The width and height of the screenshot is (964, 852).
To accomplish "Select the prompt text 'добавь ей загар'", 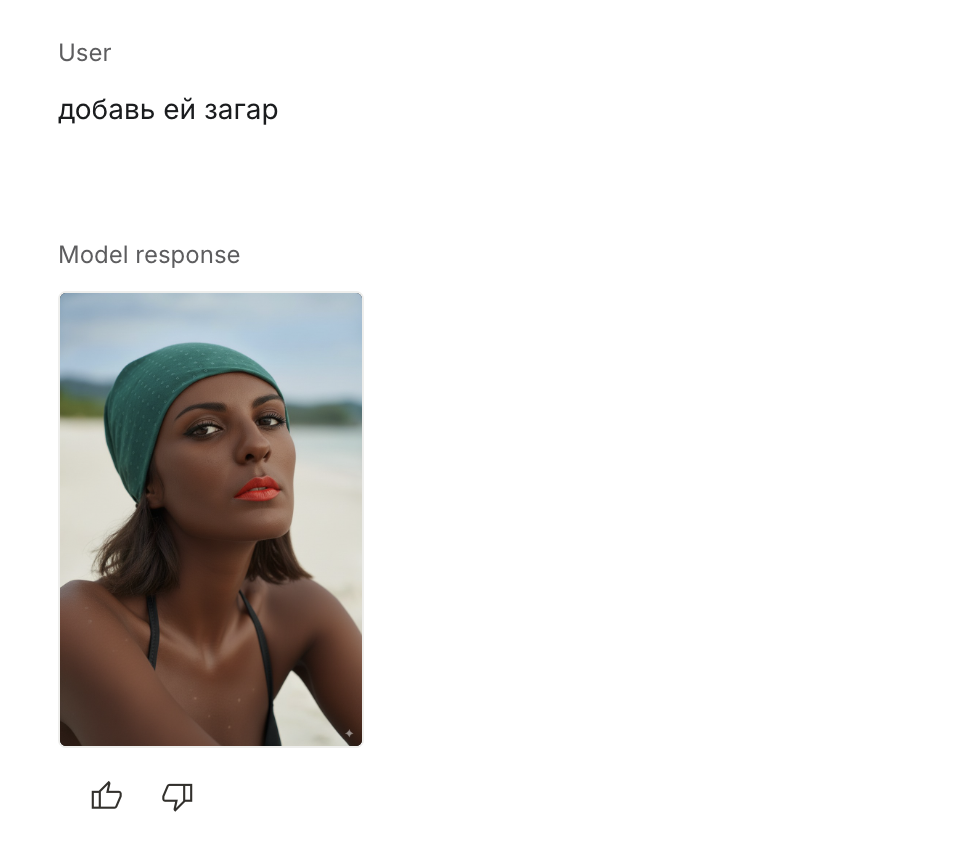I will 168,110.
